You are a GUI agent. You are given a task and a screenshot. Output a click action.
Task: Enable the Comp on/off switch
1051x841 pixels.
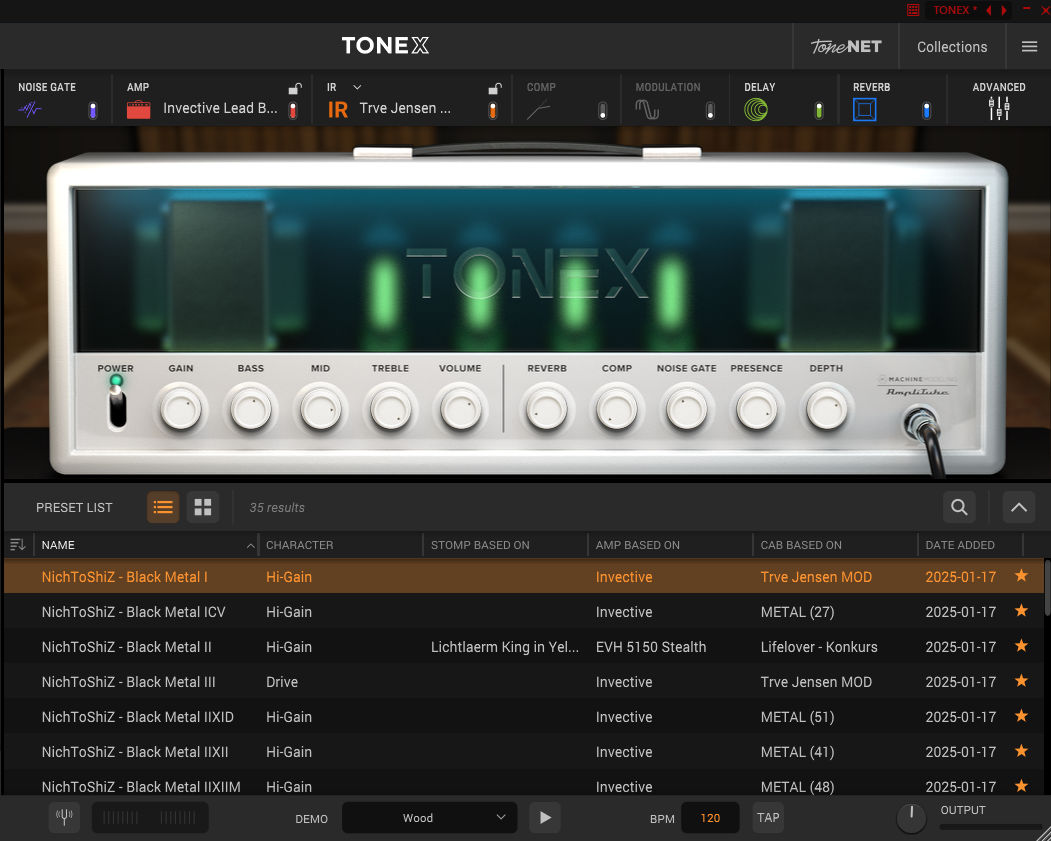(603, 111)
